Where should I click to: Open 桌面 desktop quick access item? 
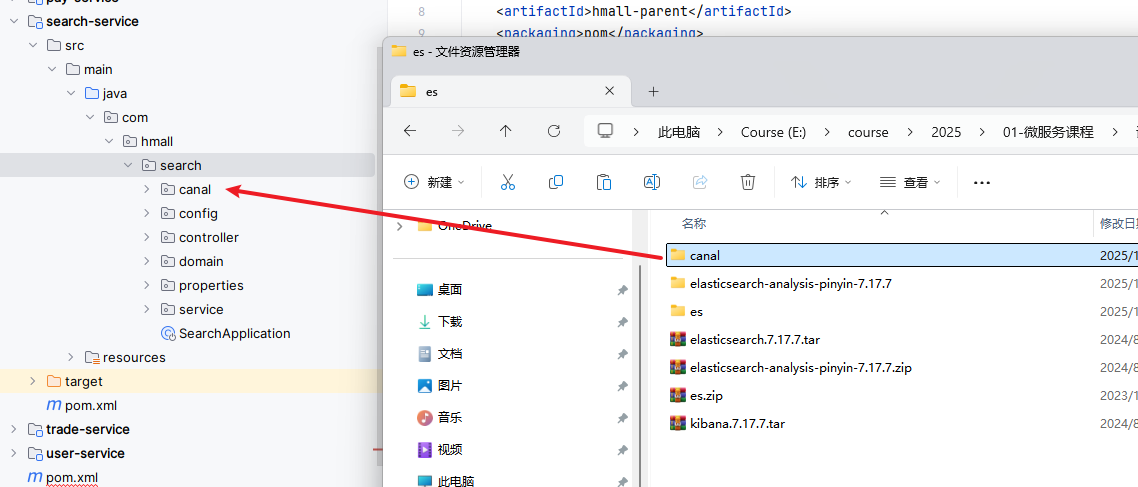(450, 290)
